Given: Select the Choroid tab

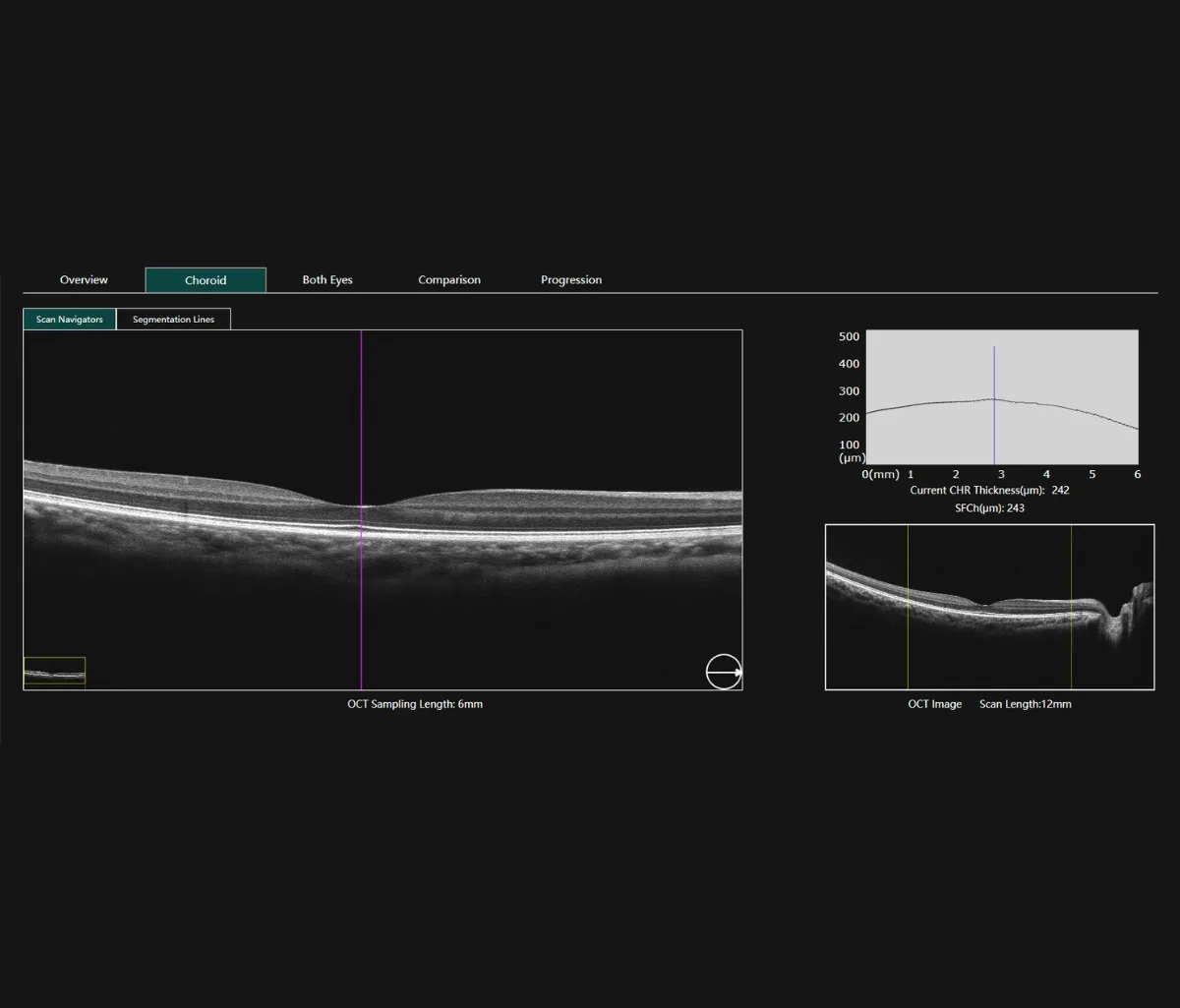Looking at the screenshot, I should point(206,280).
